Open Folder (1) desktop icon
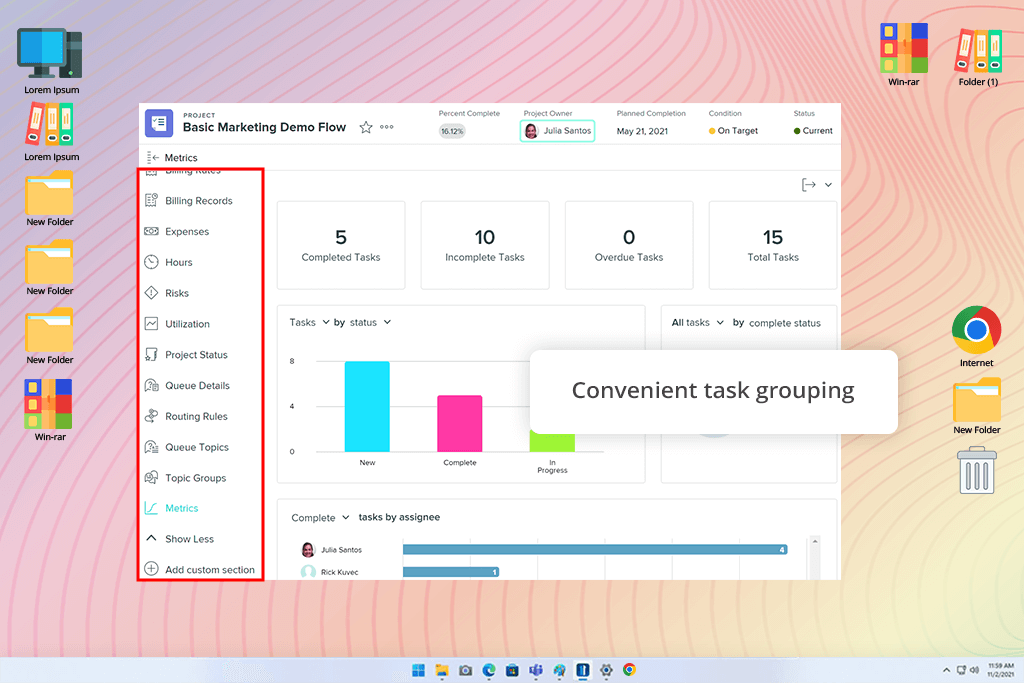The width and height of the screenshot is (1024, 683). (x=978, y=57)
